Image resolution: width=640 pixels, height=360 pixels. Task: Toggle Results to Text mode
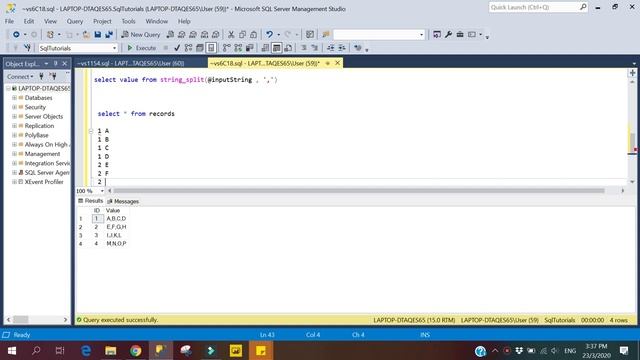[x=265, y=48]
